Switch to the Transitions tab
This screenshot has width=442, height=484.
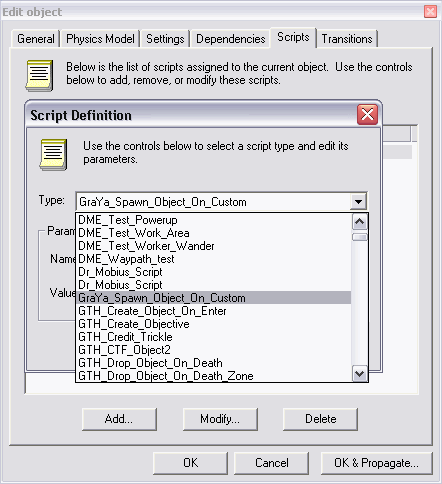[x=347, y=39]
